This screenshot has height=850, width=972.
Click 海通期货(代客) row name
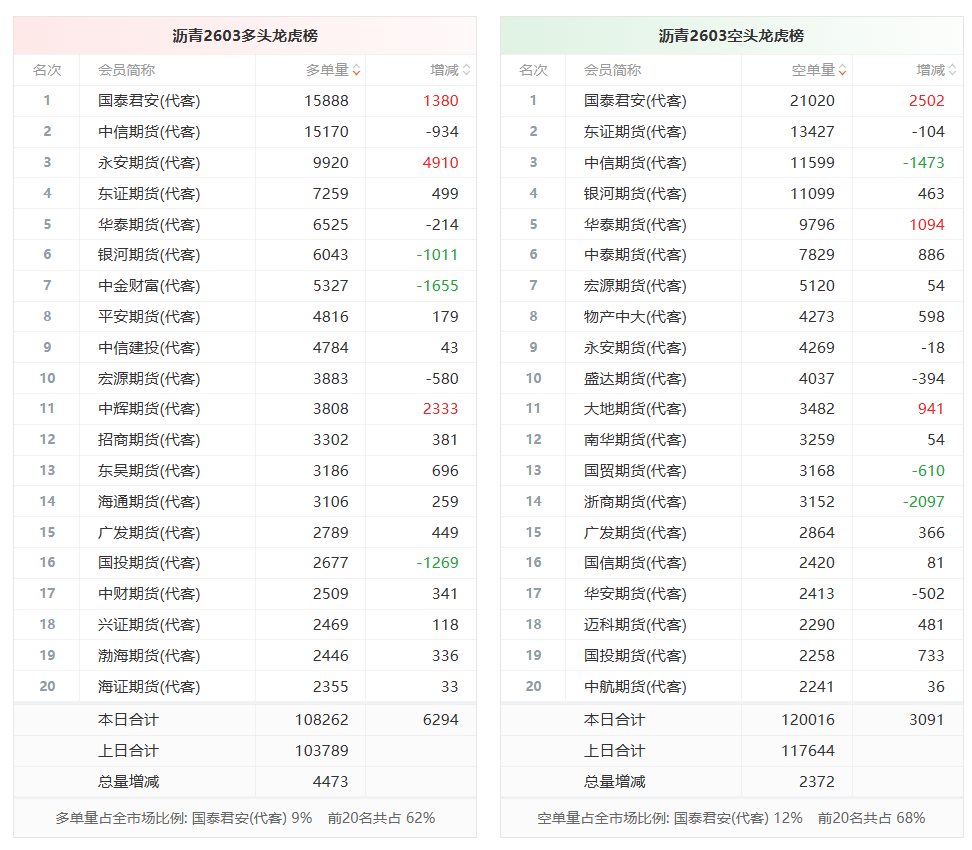149,502
